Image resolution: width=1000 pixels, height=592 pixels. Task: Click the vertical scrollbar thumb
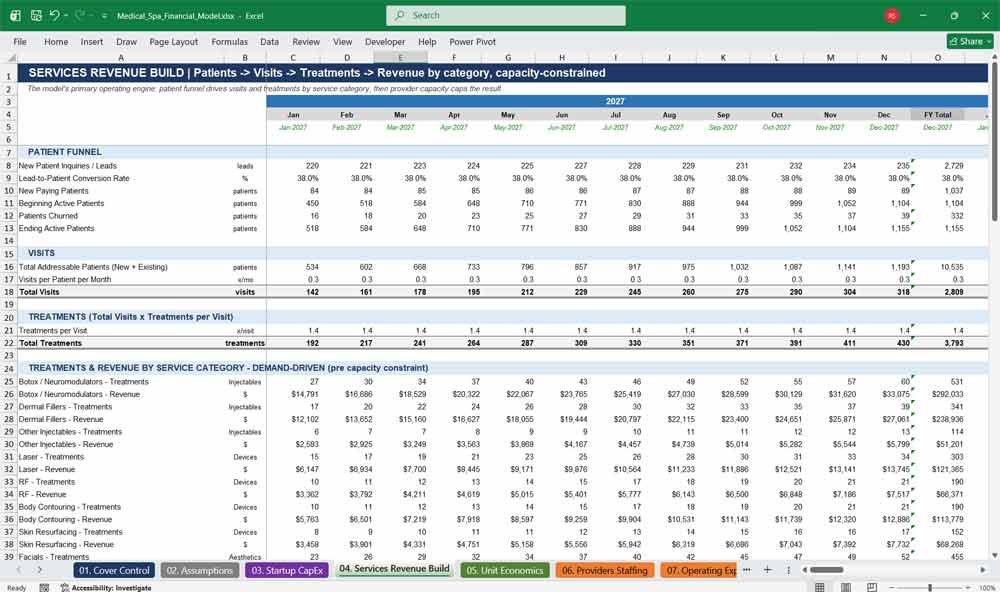(994, 142)
